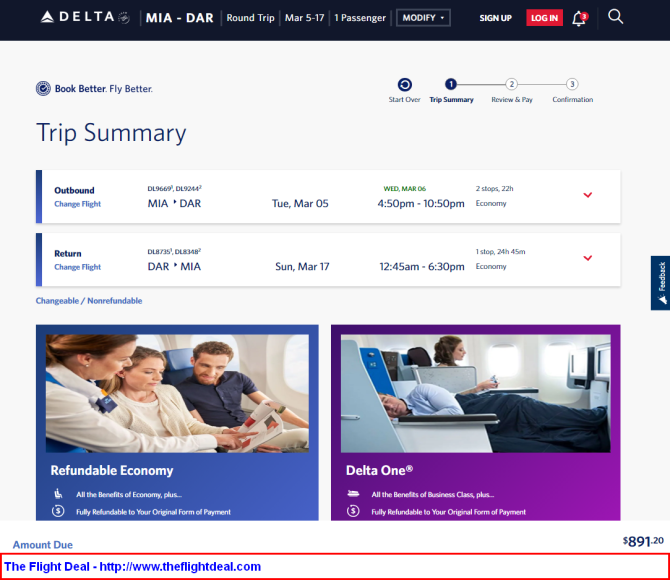Click the 12:45am - 6:30pm return times
The image size is (670, 580).
tap(422, 267)
